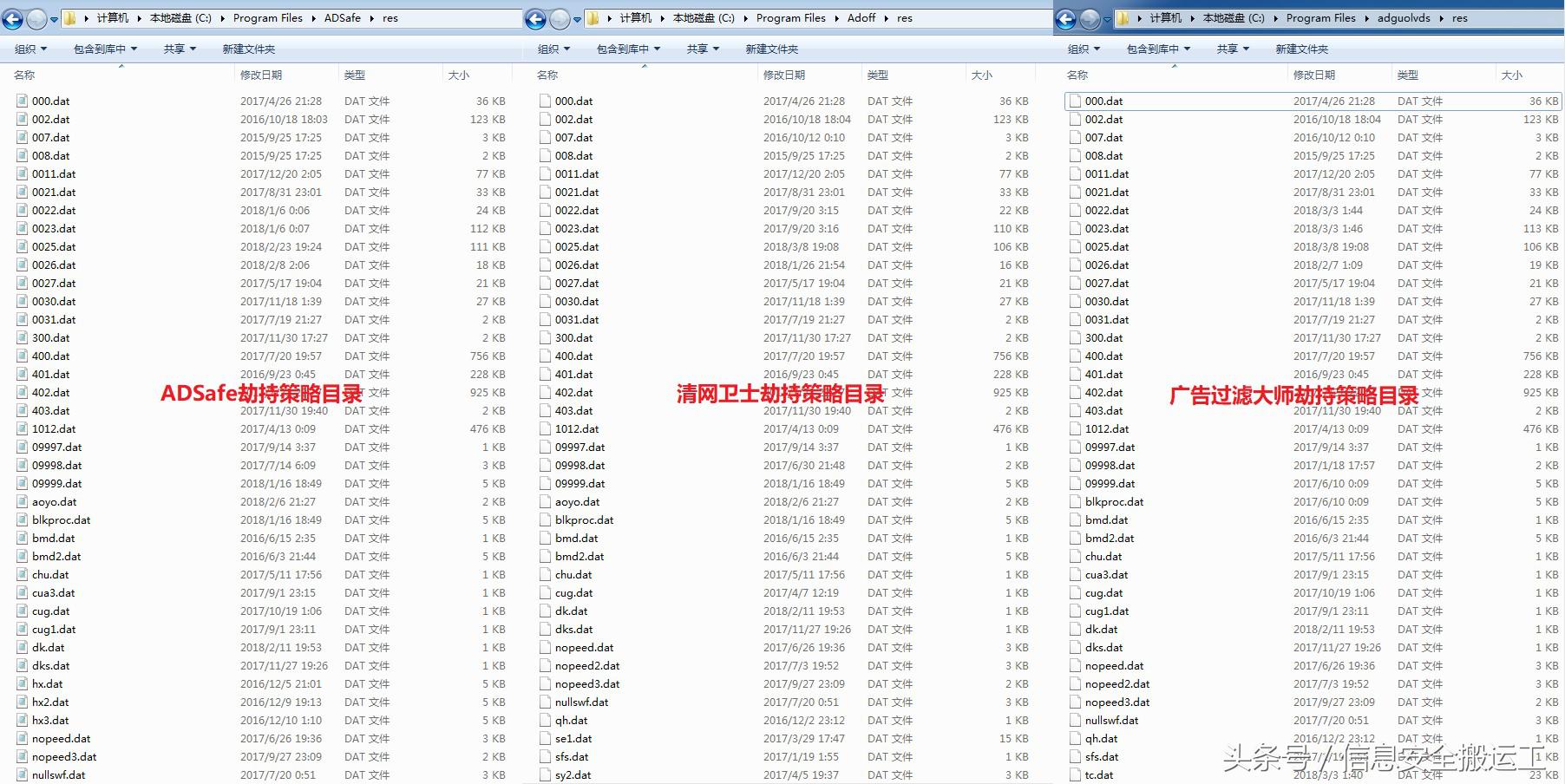Viewport: 1565px width, 784px height.
Task: Click Program Files breadcrumb in the Adoff window
Action: point(789,18)
